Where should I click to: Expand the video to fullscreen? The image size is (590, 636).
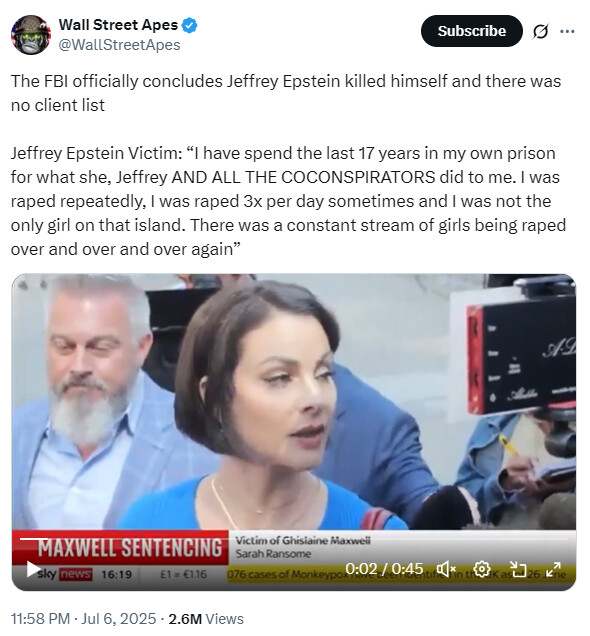(x=553, y=569)
